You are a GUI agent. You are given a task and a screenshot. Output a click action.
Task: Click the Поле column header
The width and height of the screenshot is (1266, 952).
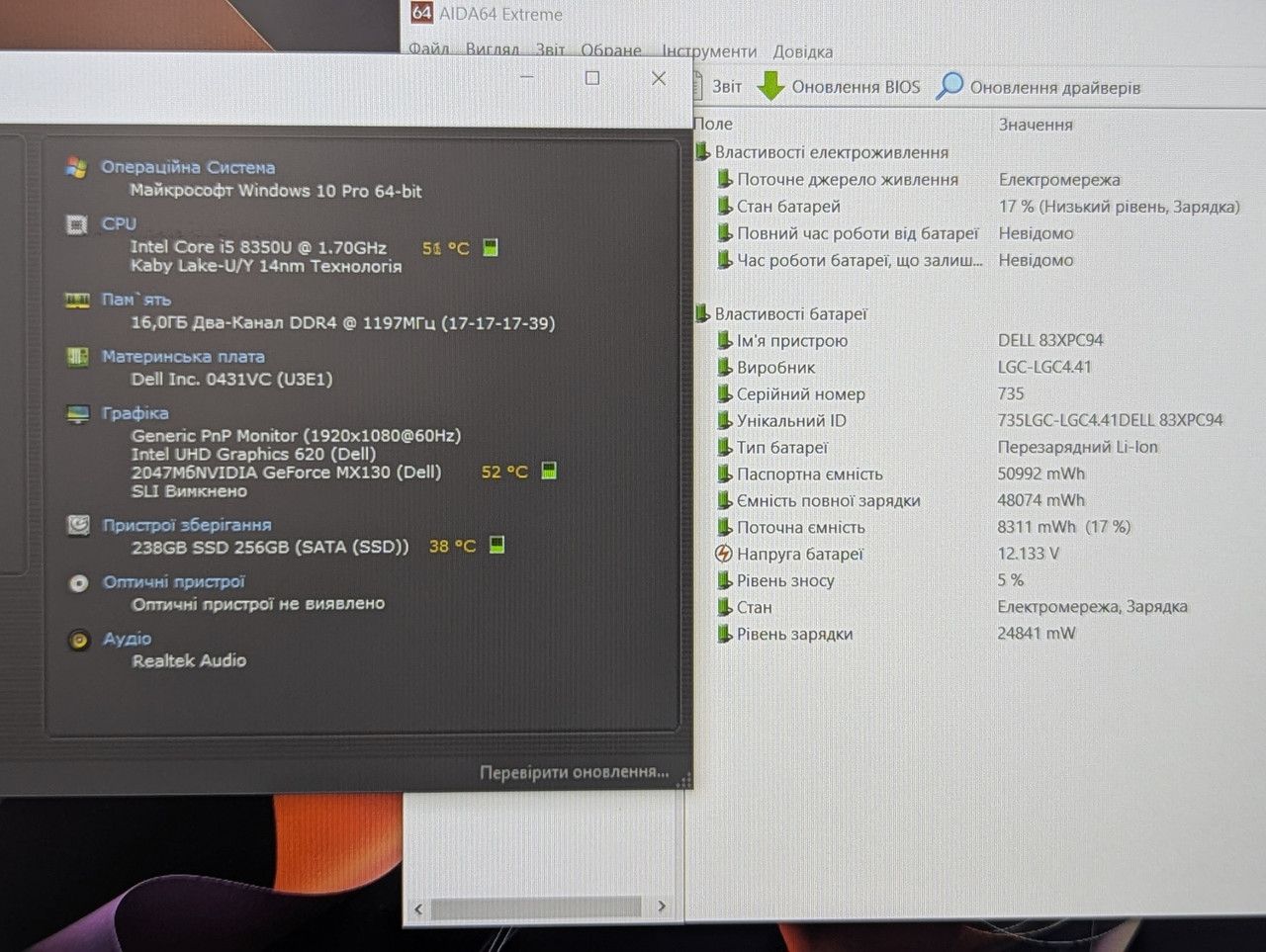[x=713, y=124]
